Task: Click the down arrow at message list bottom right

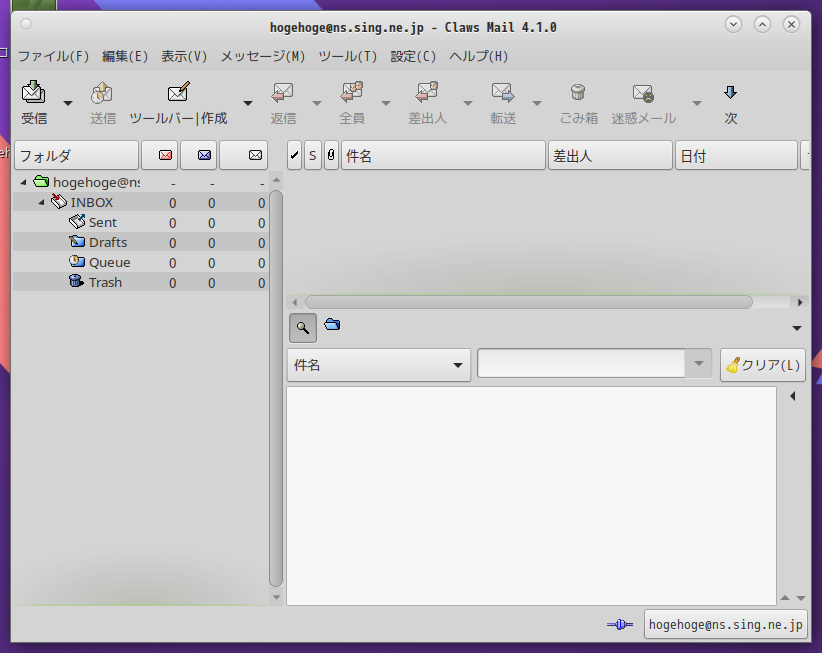Action: pos(797,328)
